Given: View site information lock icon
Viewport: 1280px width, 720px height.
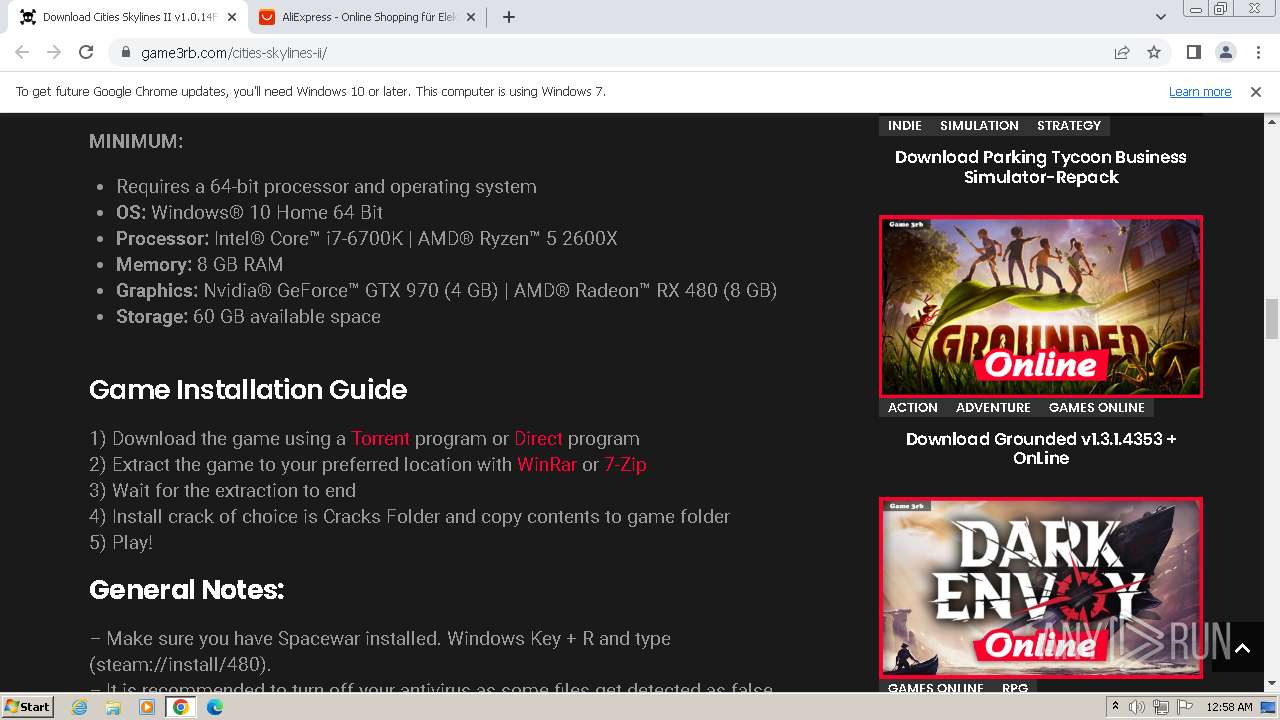Looking at the screenshot, I should click(125, 53).
